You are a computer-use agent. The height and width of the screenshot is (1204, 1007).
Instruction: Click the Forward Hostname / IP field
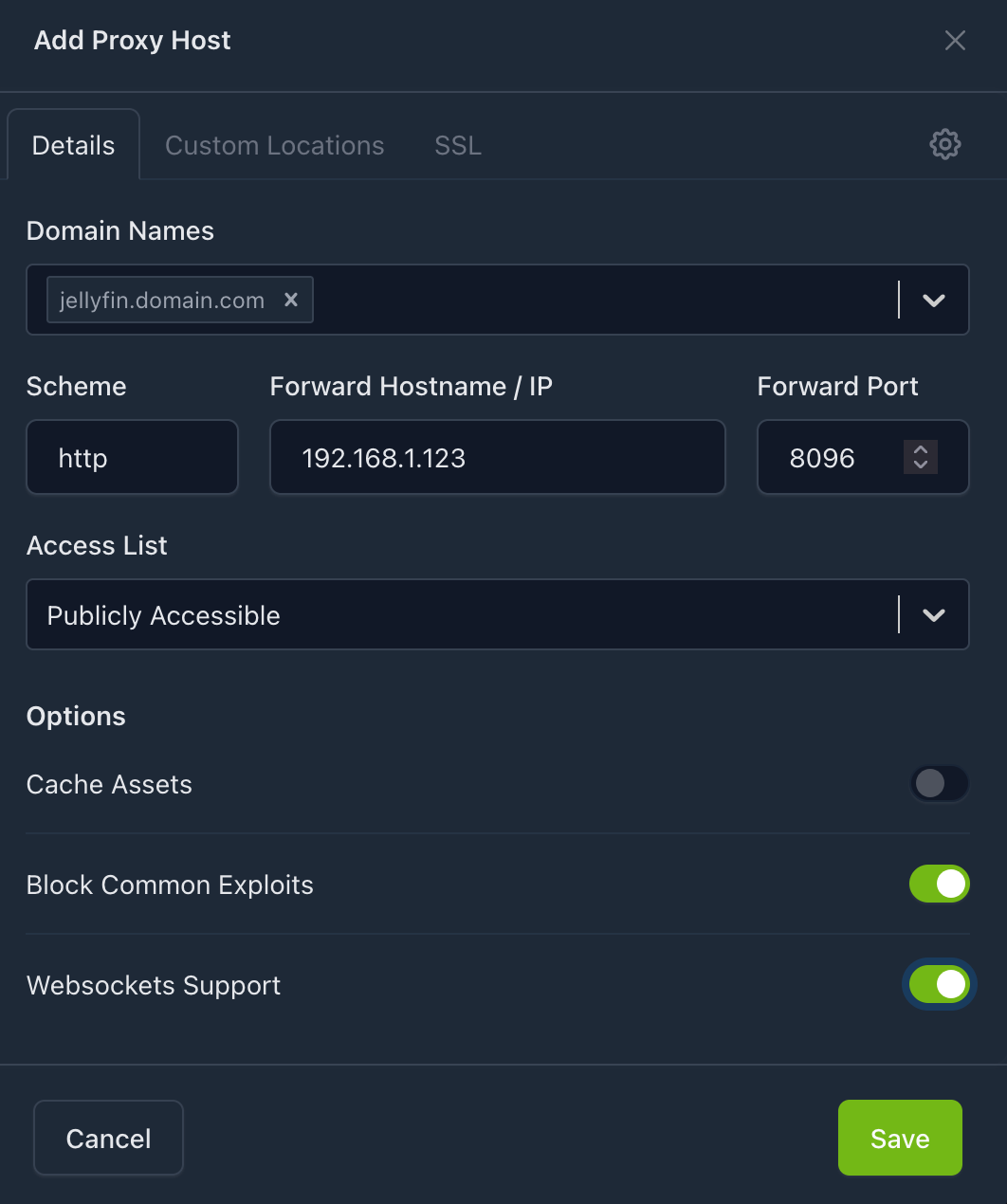(497, 458)
